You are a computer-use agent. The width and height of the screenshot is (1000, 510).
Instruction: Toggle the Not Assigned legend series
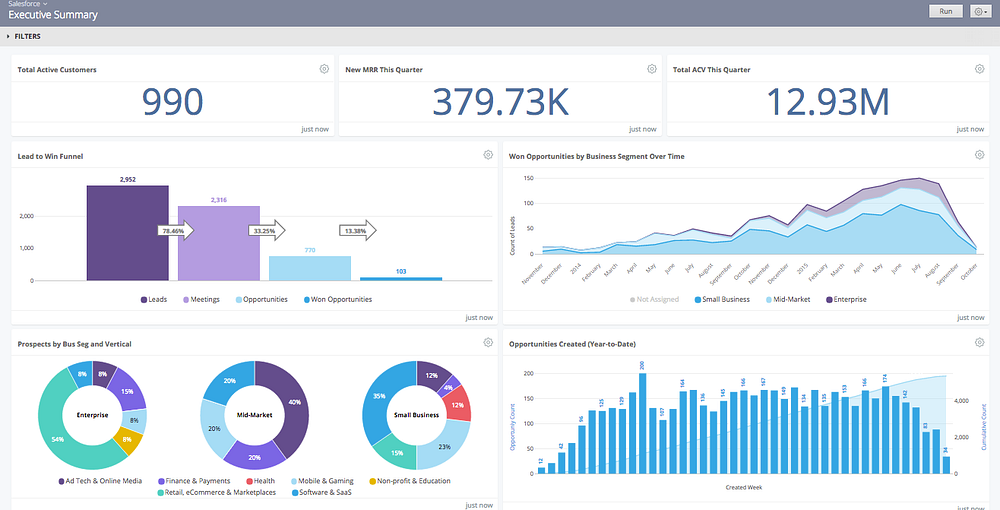point(654,299)
